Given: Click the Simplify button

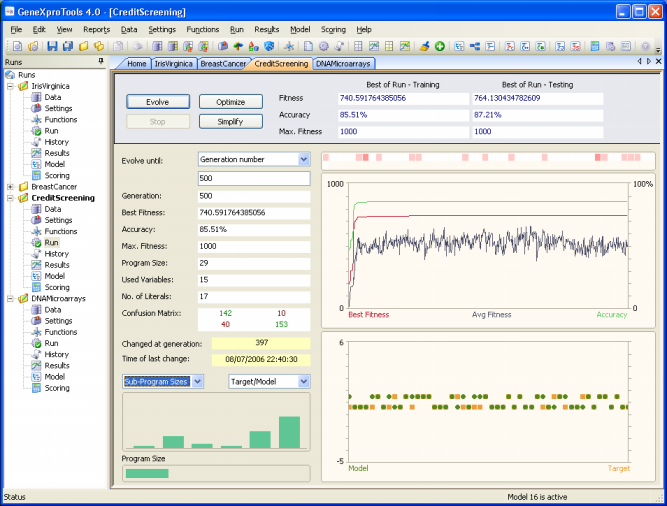Looking at the screenshot, I should click(231, 122).
